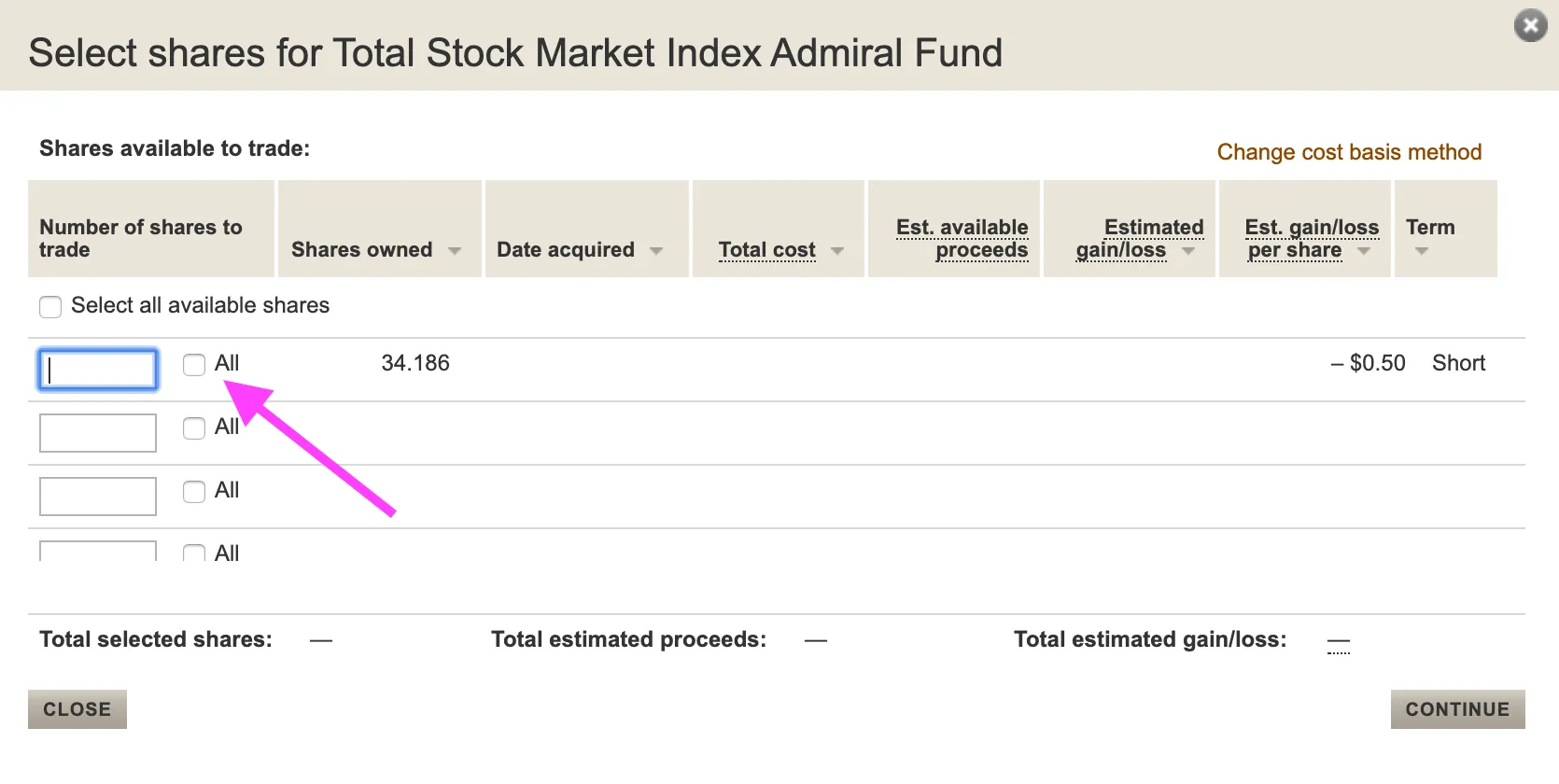Open the 'Est. gain/loss per share' sort dropdown

click(1364, 250)
